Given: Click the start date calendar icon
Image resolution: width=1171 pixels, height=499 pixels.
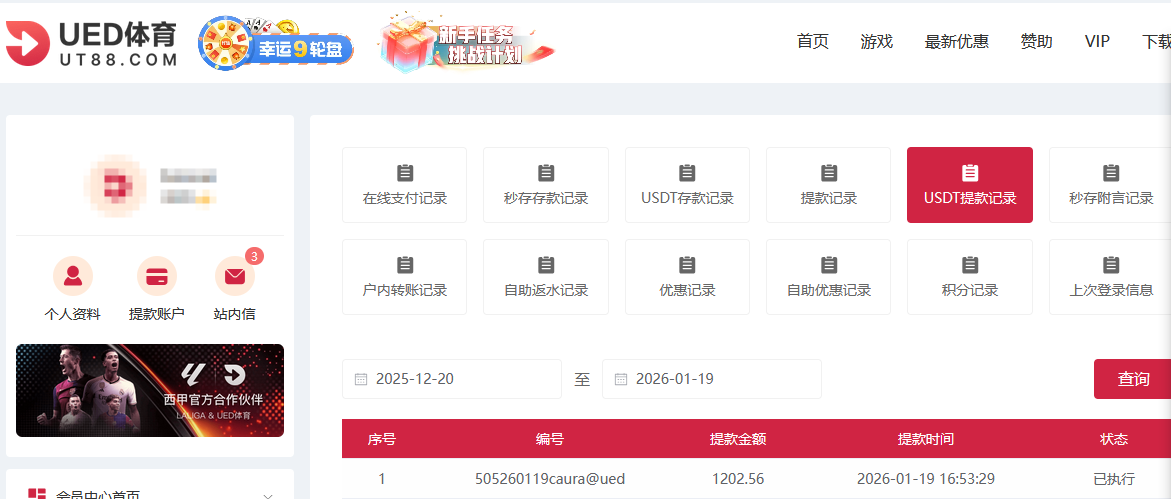Looking at the screenshot, I should tap(361, 380).
